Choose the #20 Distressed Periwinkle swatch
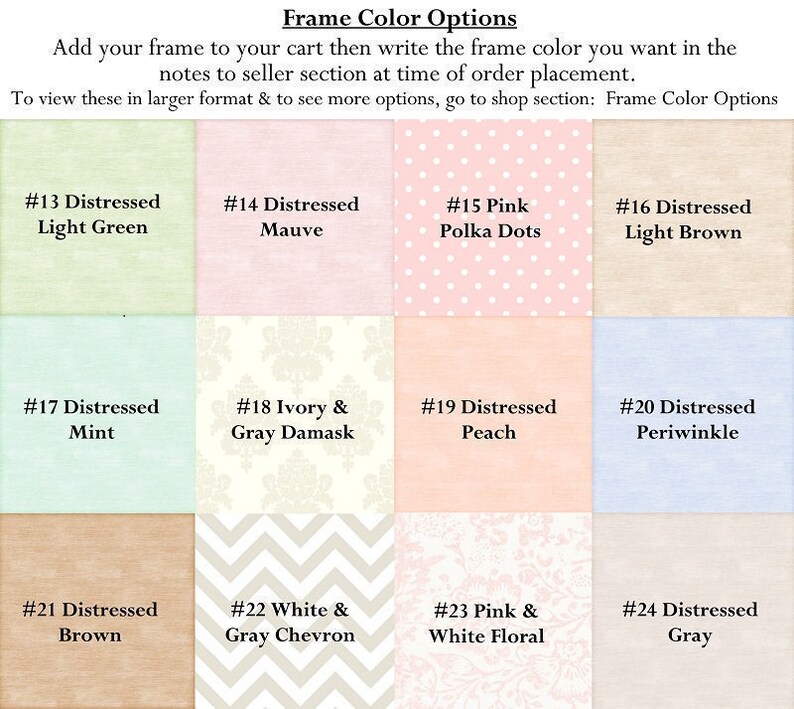Screen dimensions: 794x709 click(693, 414)
